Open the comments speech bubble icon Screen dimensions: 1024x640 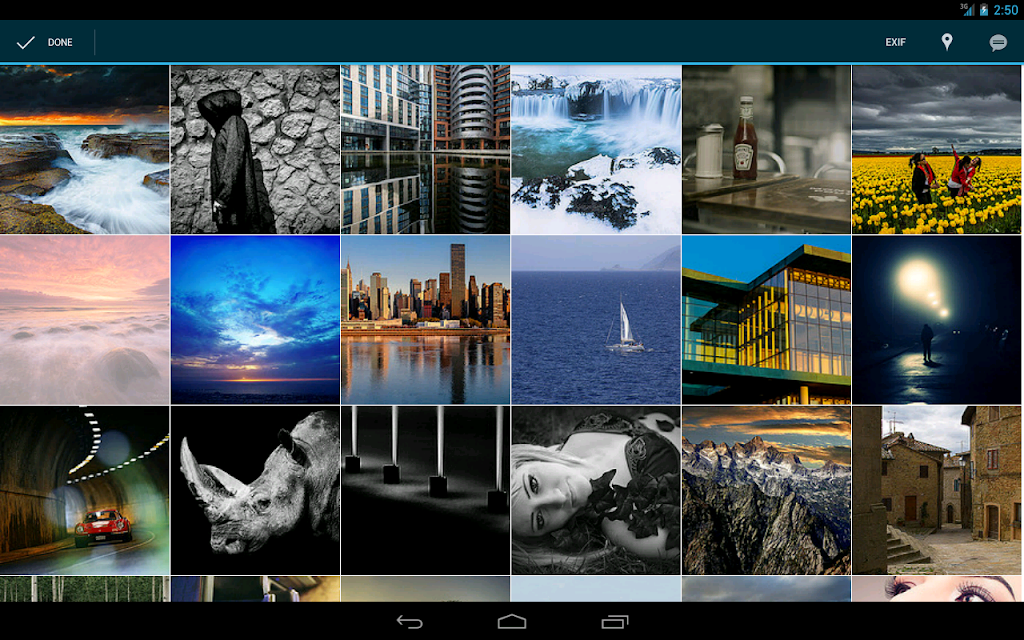pyautogui.click(x=997, y=43)
